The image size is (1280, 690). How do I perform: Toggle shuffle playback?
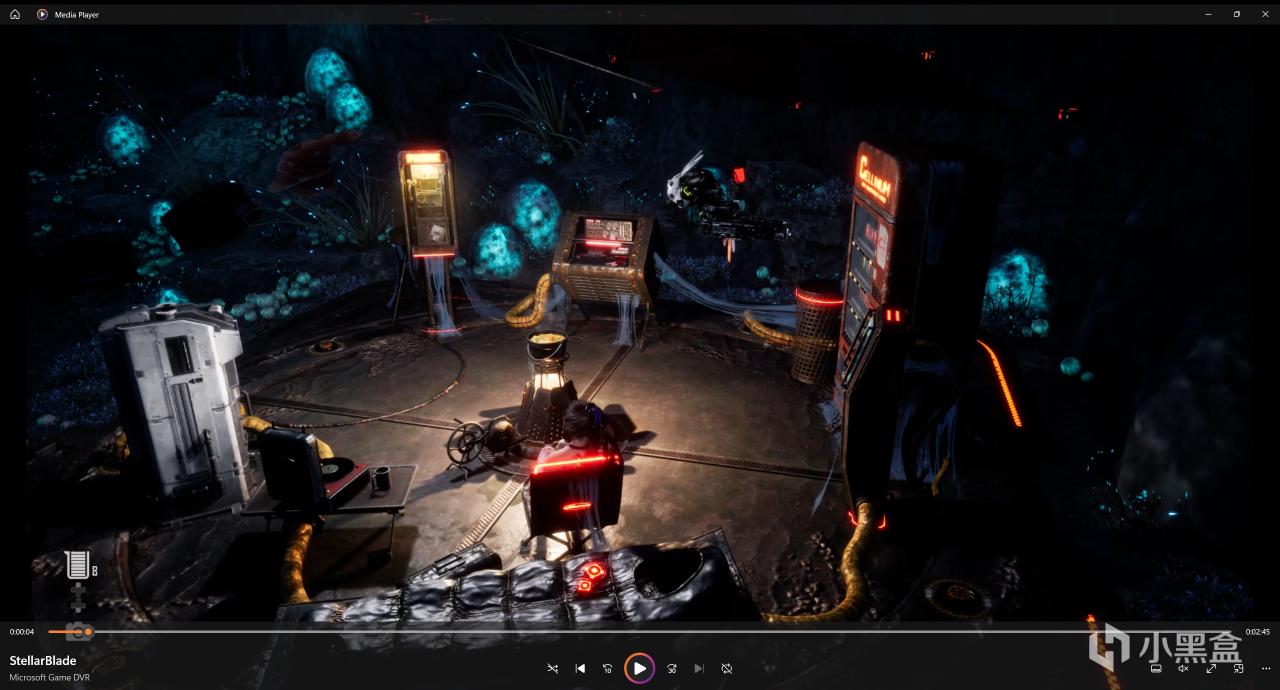pyautogui.click(x=553, y=668)
